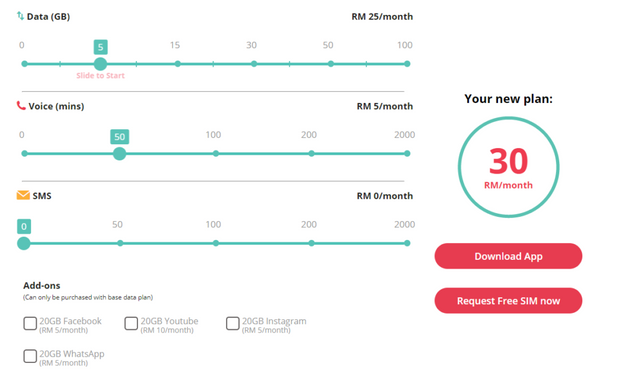Click the Data slider handle at 5
This screenshot has height=374, width=640.
(x=100, y=64)
